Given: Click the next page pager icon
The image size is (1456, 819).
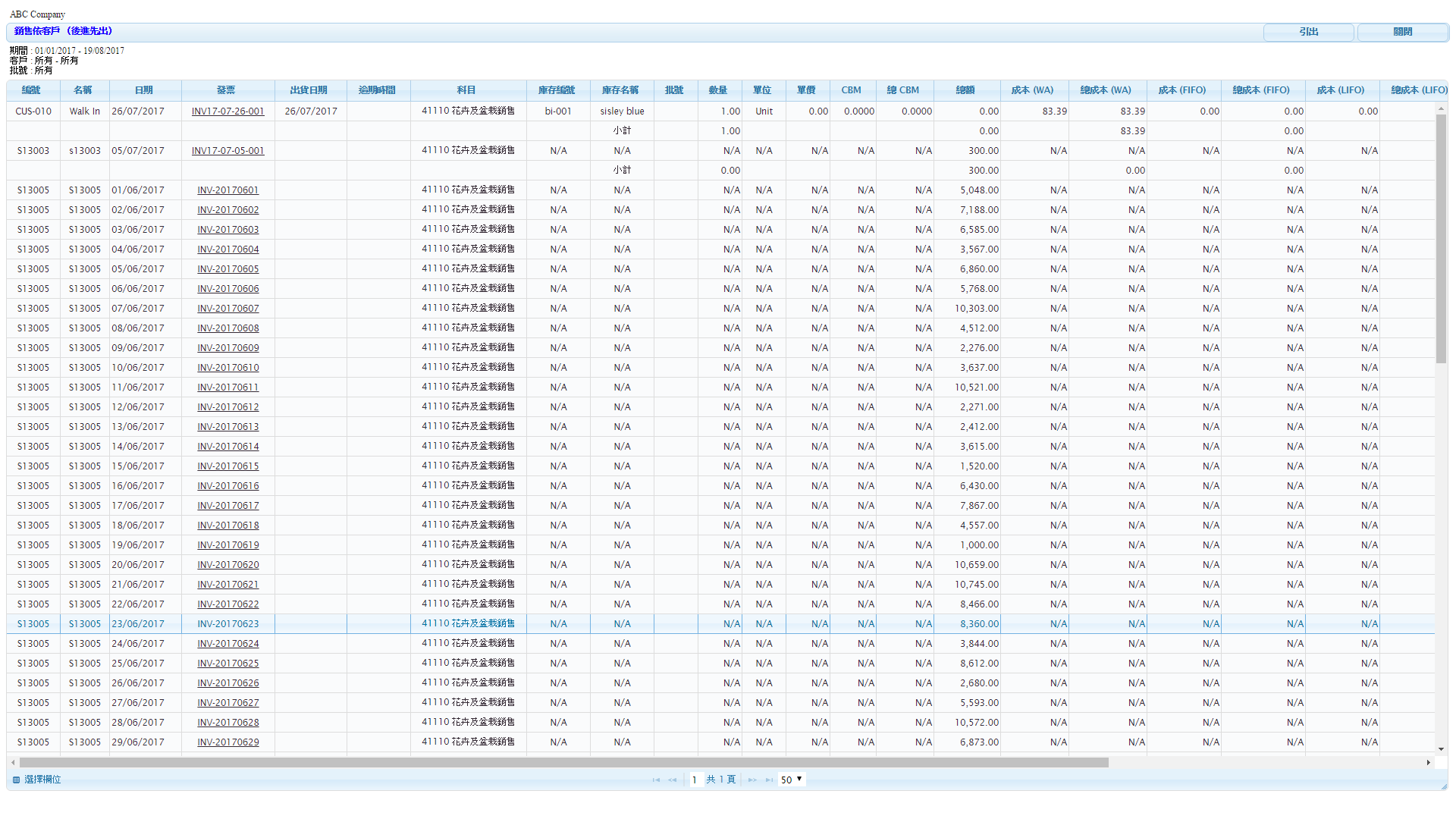Looking at the screenshot, I should tap(752, 780).
